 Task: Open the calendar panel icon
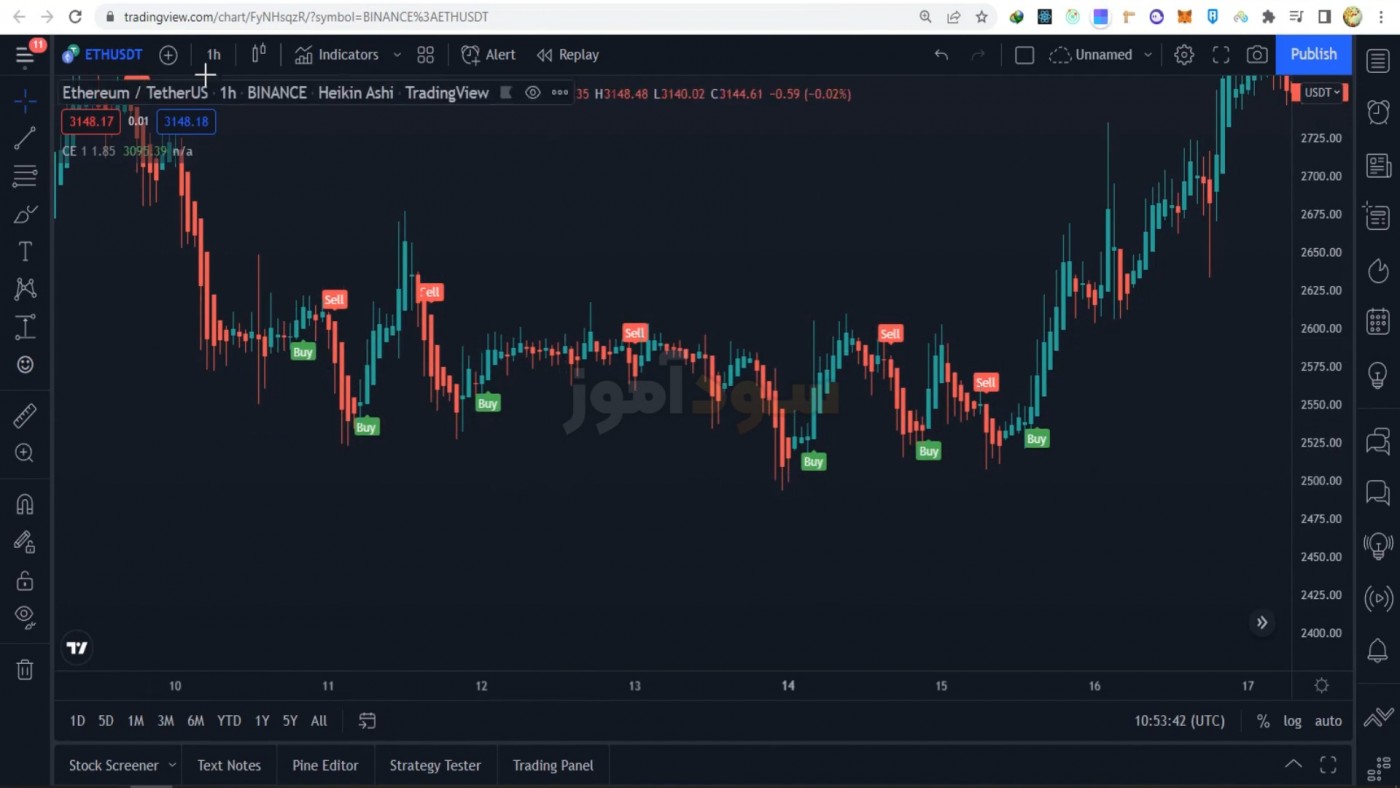1378,322
